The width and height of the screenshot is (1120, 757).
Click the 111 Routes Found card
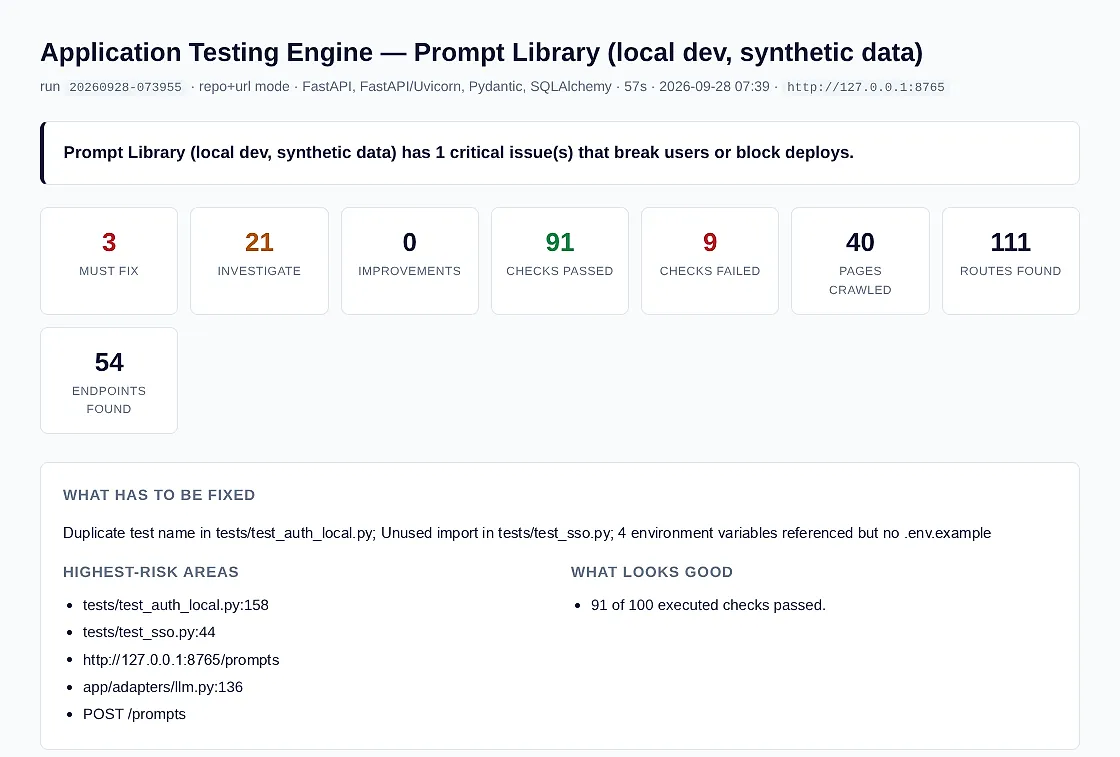click(x=1010, y=261)
